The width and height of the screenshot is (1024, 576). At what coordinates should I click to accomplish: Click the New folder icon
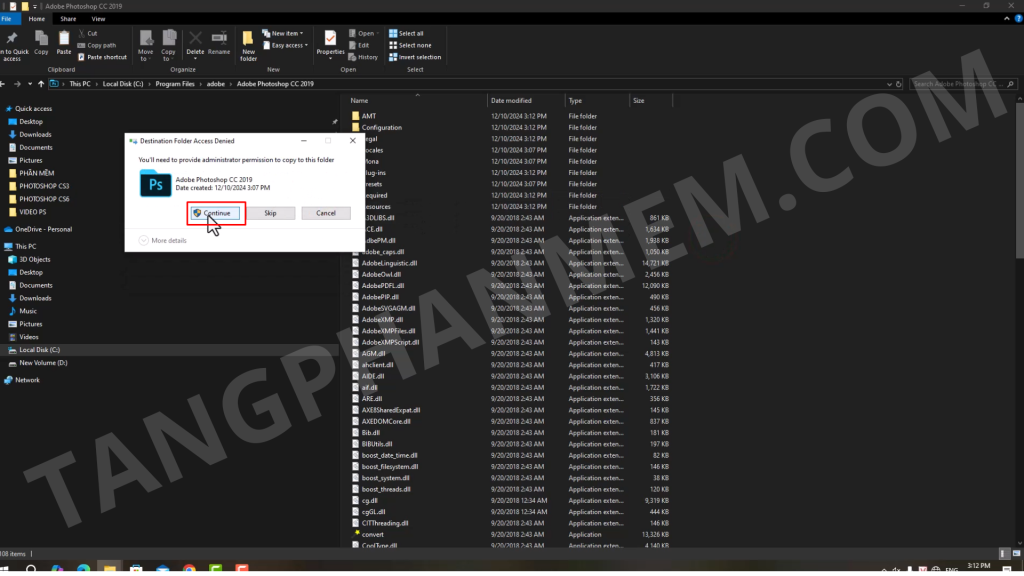248,45
